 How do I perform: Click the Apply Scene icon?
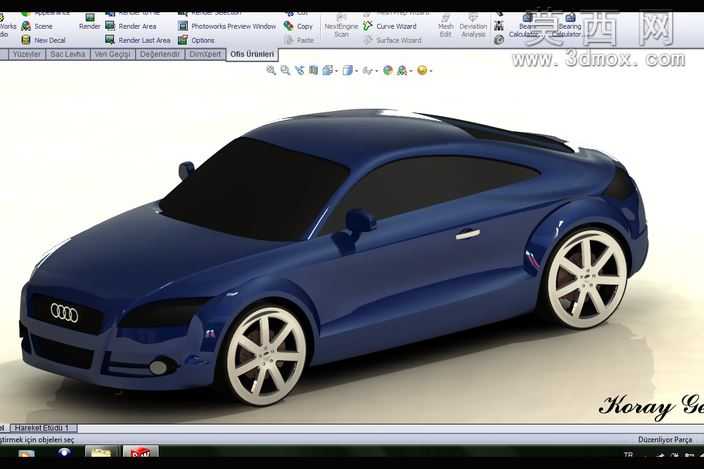pyautogui.click(x=402, y=70)
